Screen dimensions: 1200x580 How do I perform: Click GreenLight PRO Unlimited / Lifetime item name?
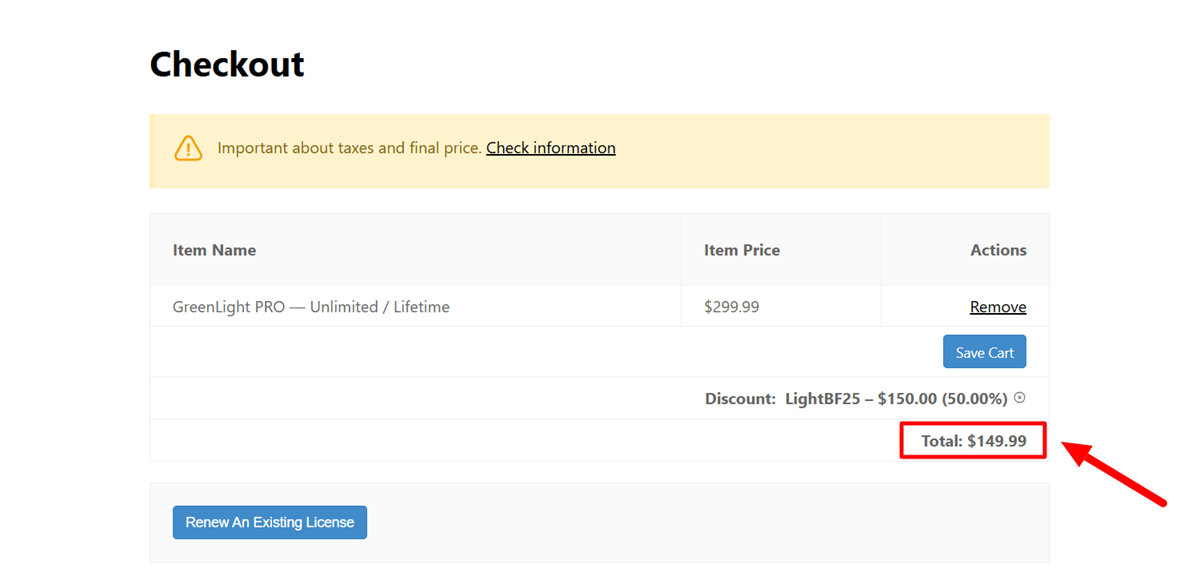311,307
